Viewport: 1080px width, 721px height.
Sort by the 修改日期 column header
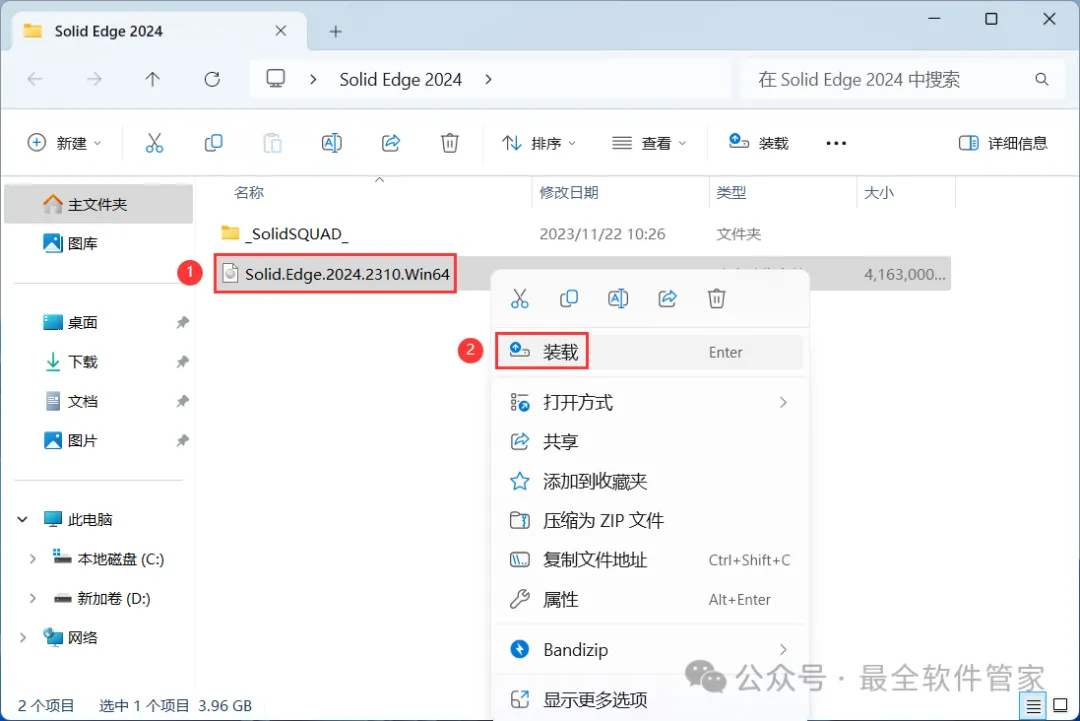[569, 193]
